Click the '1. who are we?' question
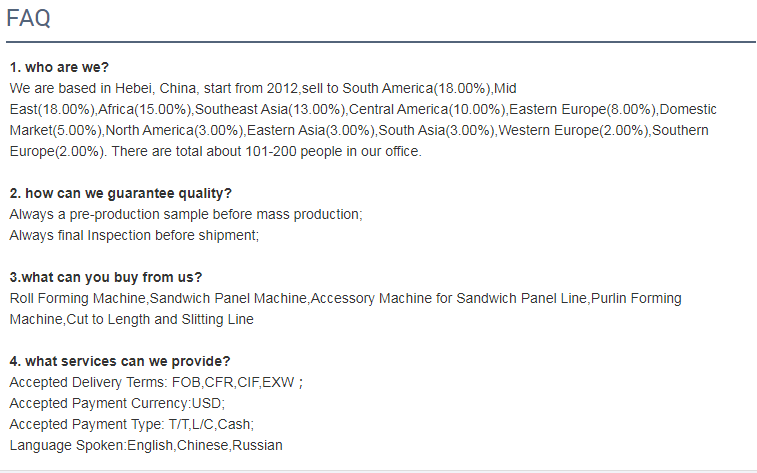This screenshot has height=473, width=757. [x=59, y=67]
